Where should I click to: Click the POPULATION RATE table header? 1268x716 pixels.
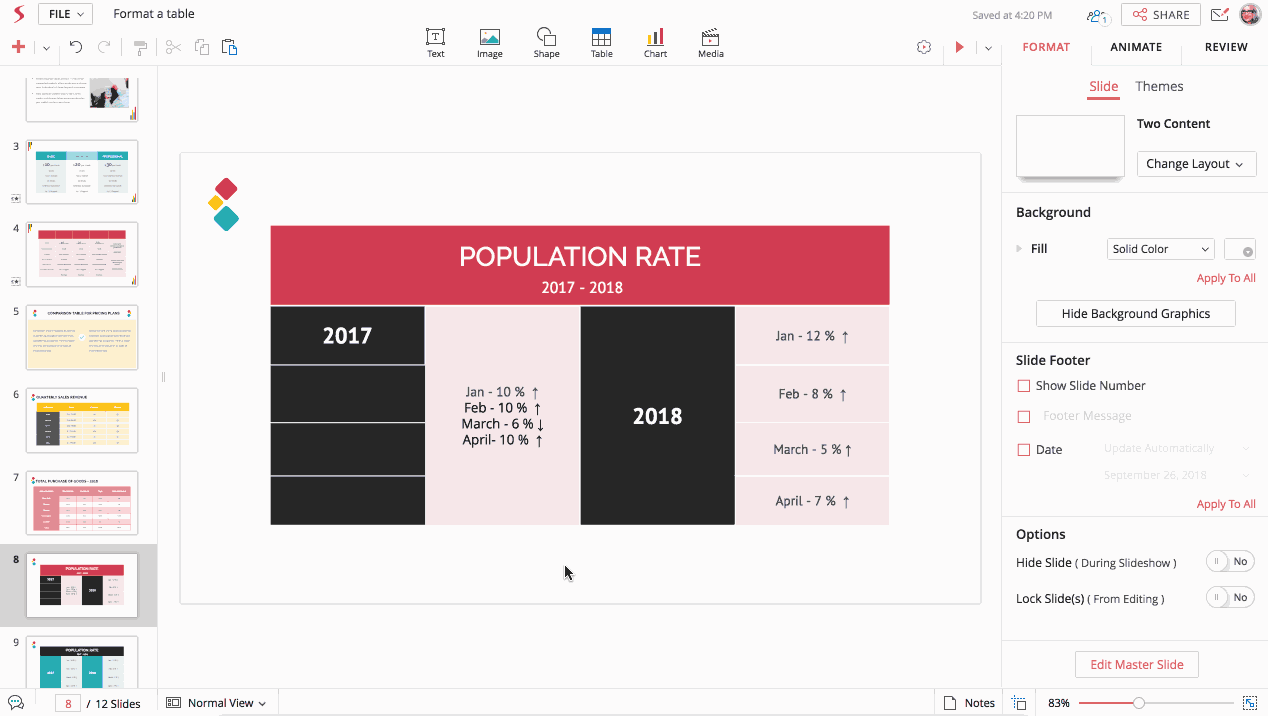tap(580, 265)
